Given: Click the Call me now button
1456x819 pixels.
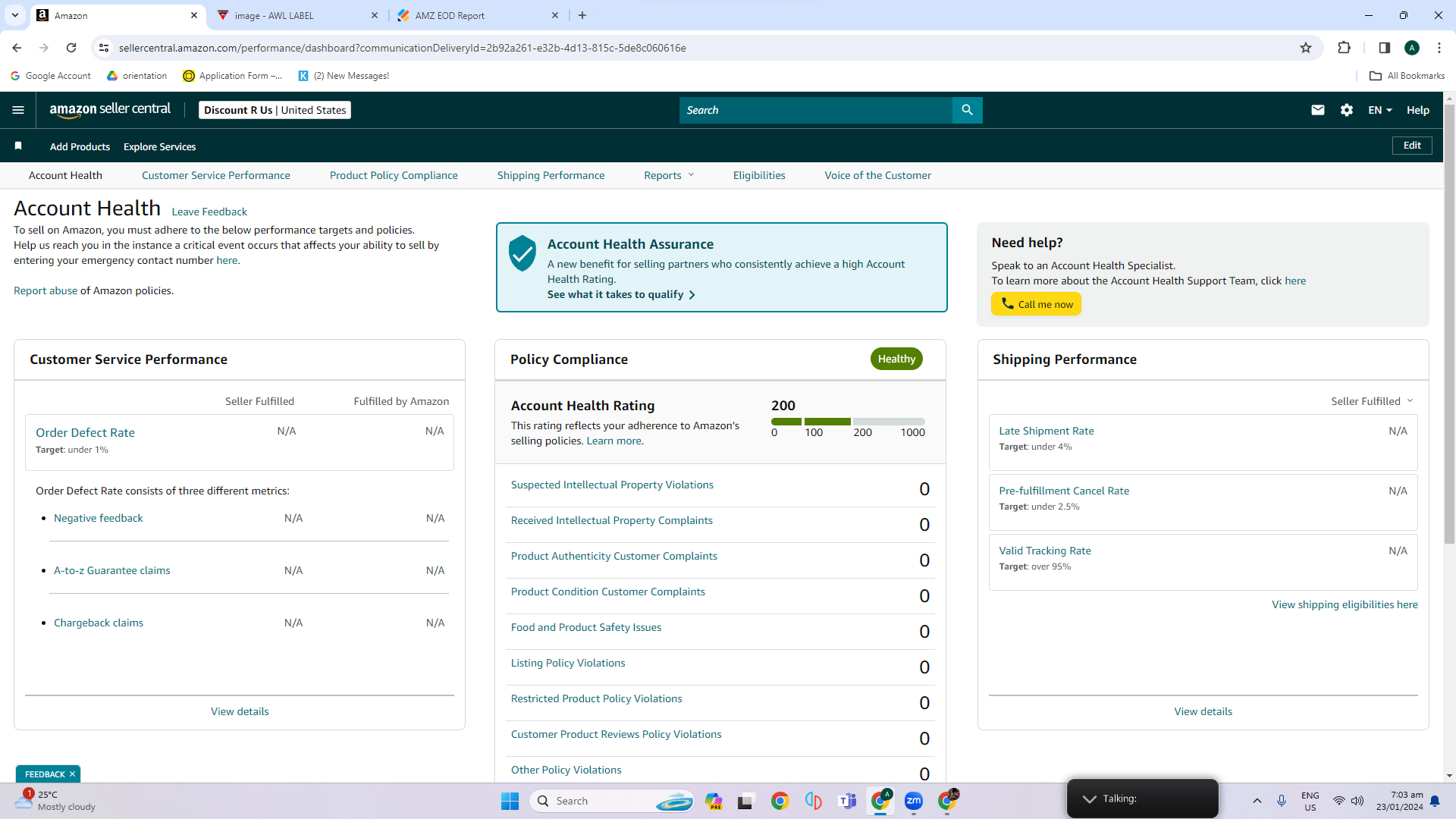Looking at the screenshot, I should point(1037,304).
